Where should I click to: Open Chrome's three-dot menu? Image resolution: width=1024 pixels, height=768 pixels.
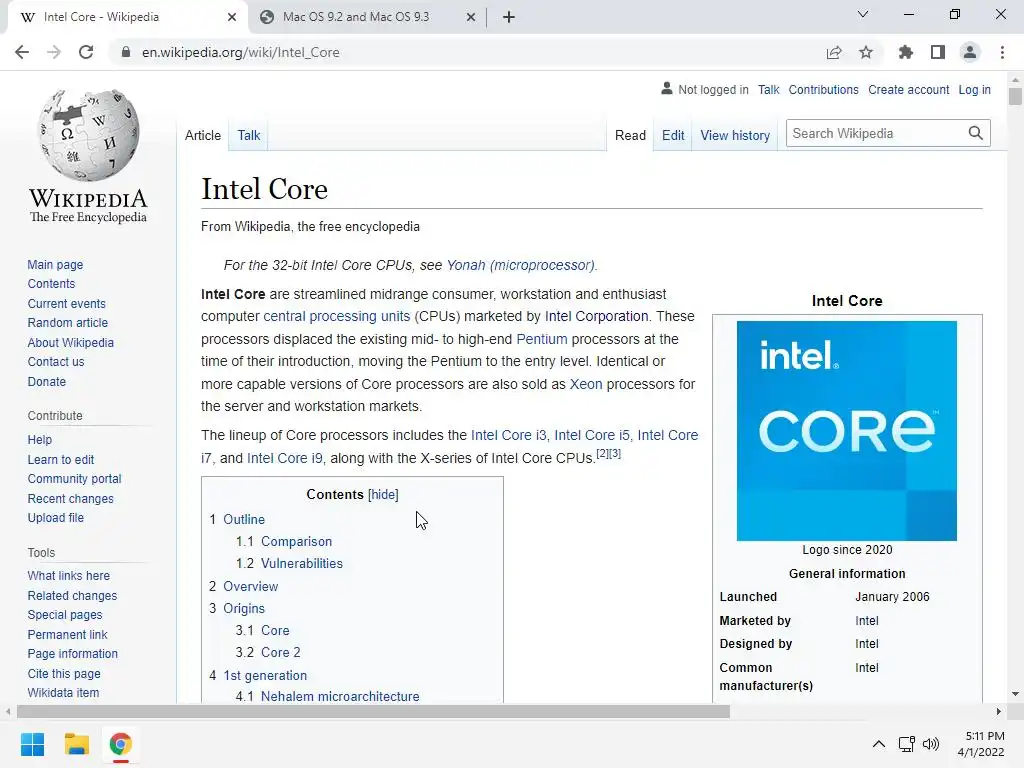(x=1002, y=52)
